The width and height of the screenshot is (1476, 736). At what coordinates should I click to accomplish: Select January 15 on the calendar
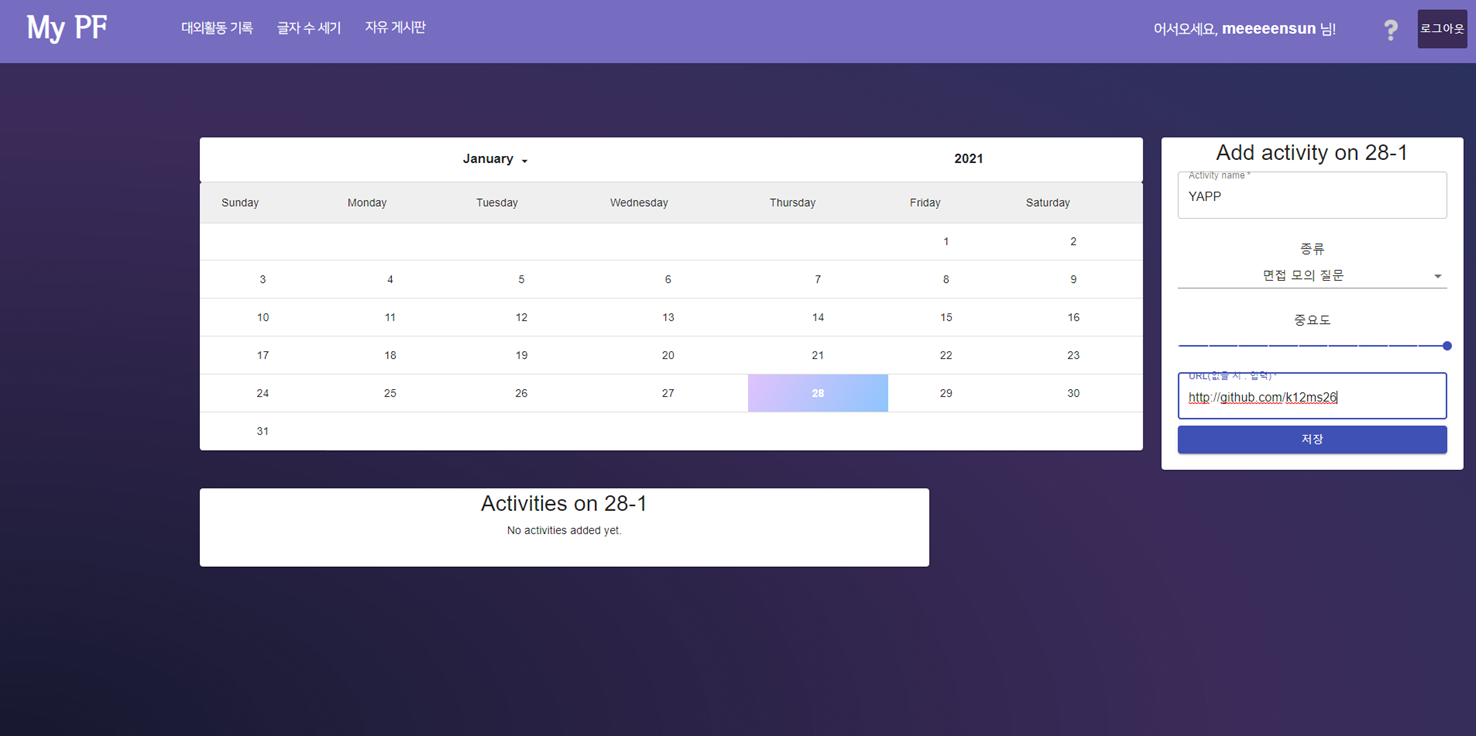pyautogui.click(x=945, y=317)
